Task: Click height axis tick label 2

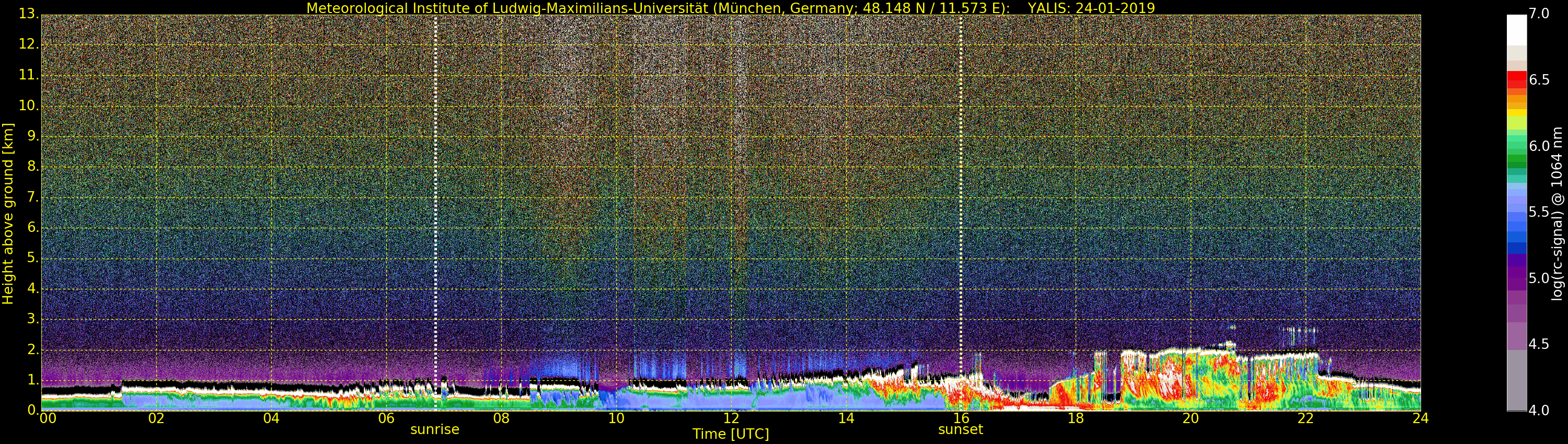Action: pyautogui.click(x=33, y=349)
